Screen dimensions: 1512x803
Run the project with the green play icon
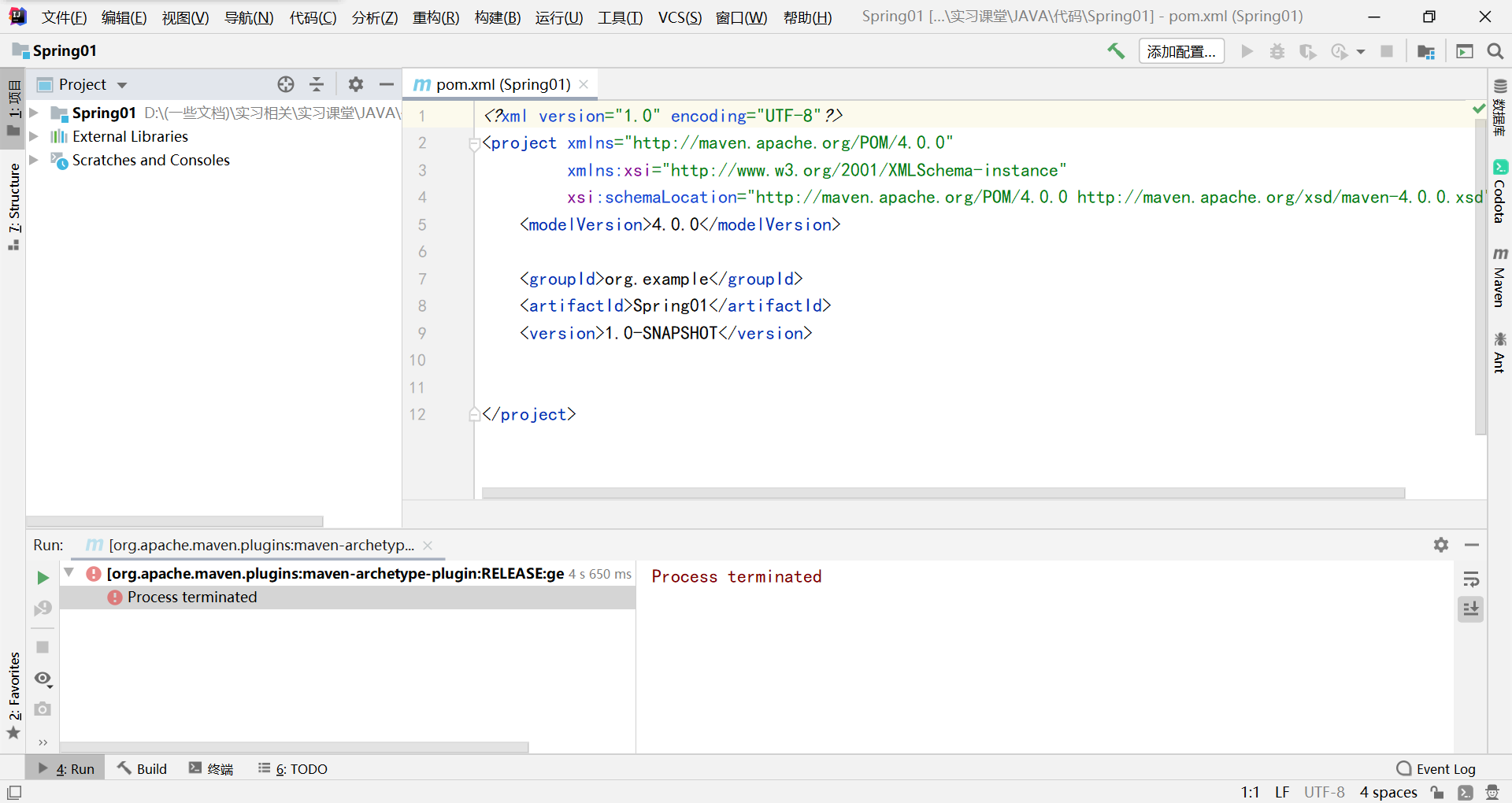click(x=1247, y=50)
